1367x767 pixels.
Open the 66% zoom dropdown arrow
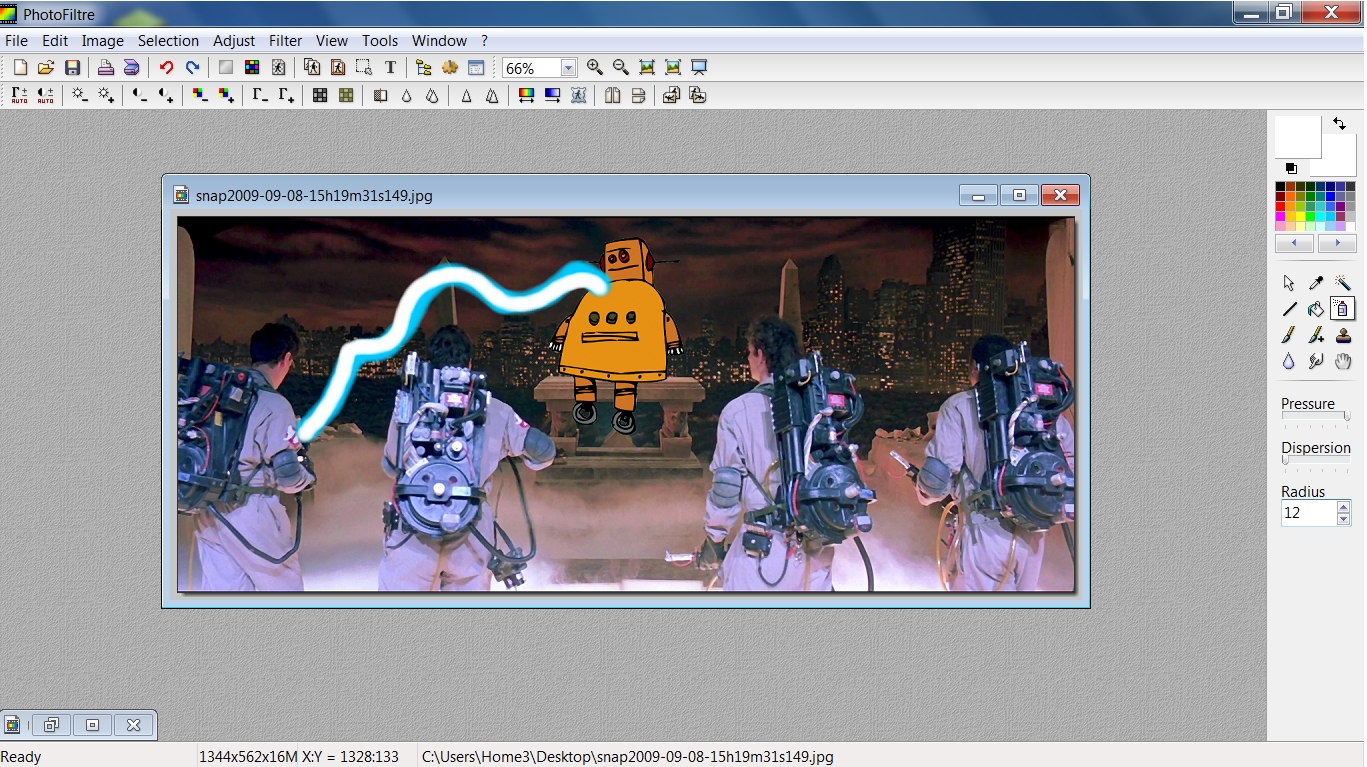[568, 68]
